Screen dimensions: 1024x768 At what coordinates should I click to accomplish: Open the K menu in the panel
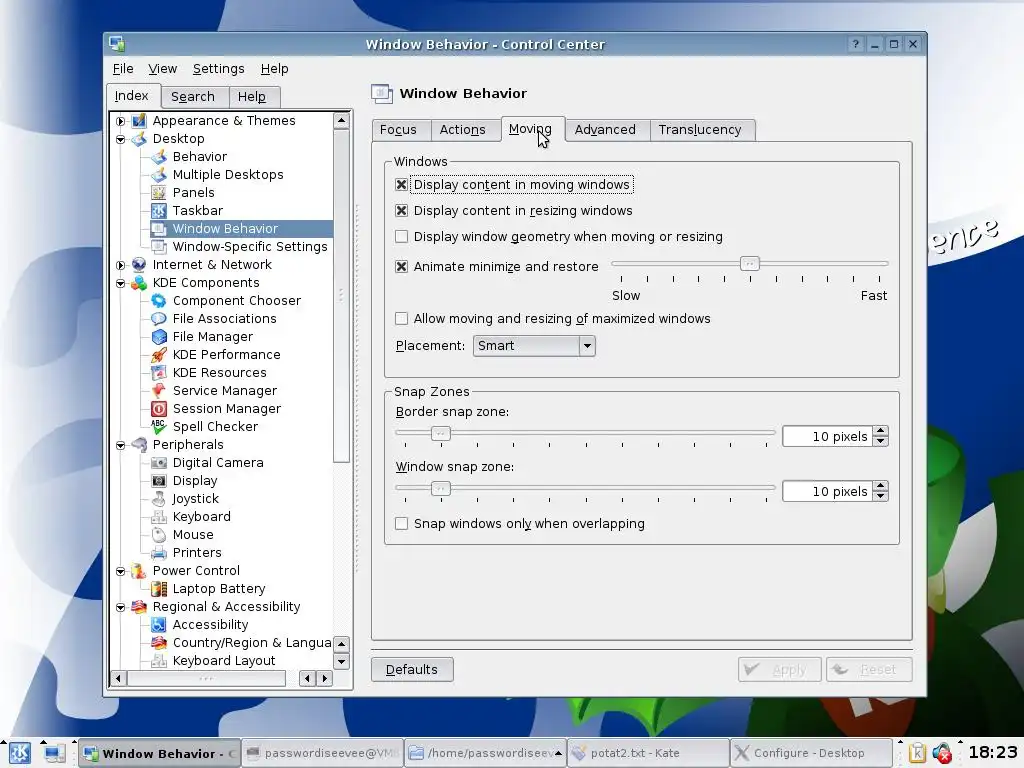20,753
